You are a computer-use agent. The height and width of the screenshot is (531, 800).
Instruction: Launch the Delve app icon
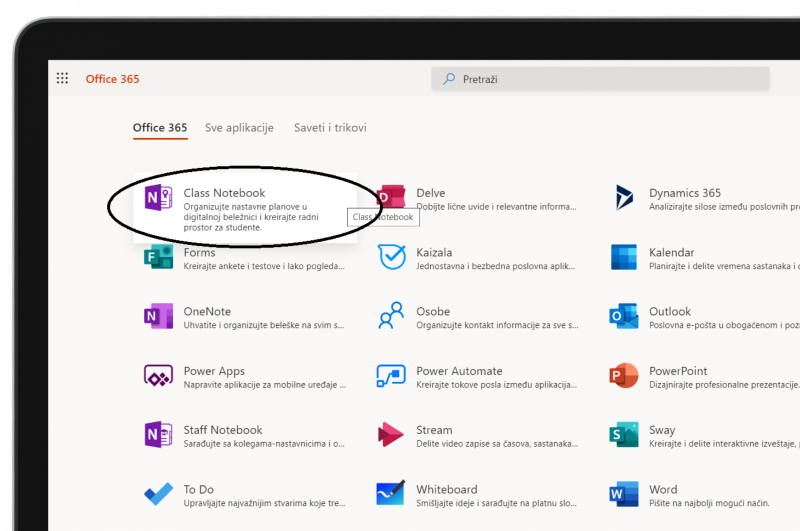(392, 196)
